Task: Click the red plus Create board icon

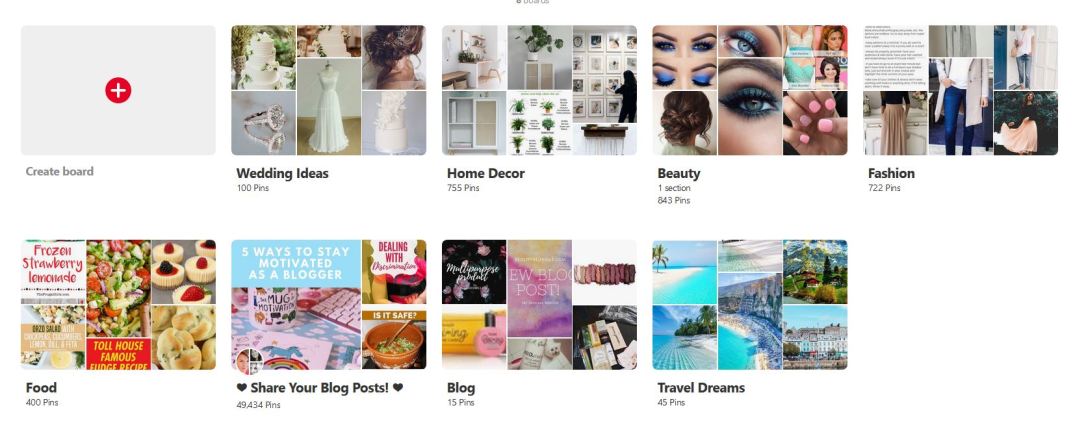Action: tap(118, 90)
